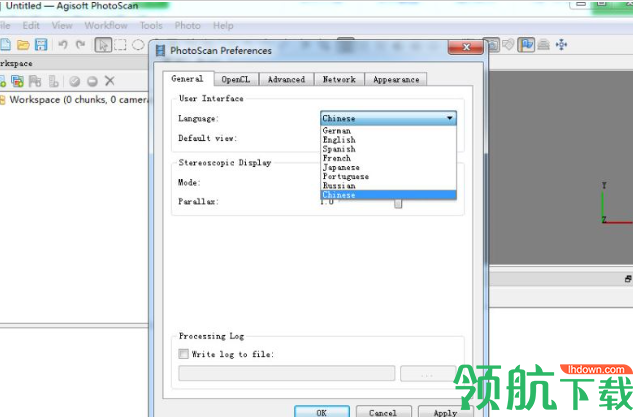633x417 pixels.
Task: Click the Show shapes toolbar icon
Action: click(509, 44)
